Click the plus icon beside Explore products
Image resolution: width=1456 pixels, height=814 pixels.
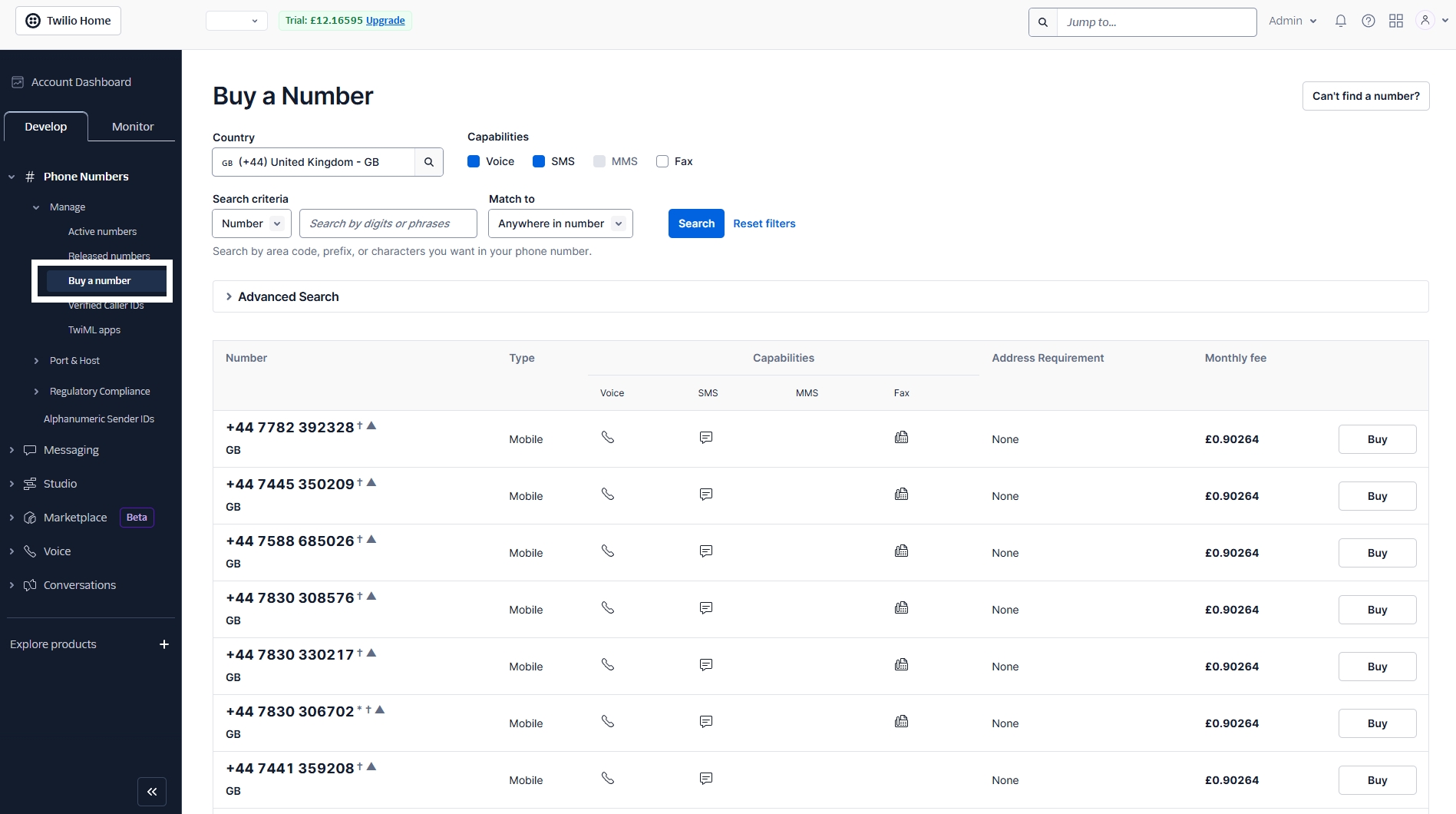click(x=163, y=644)
